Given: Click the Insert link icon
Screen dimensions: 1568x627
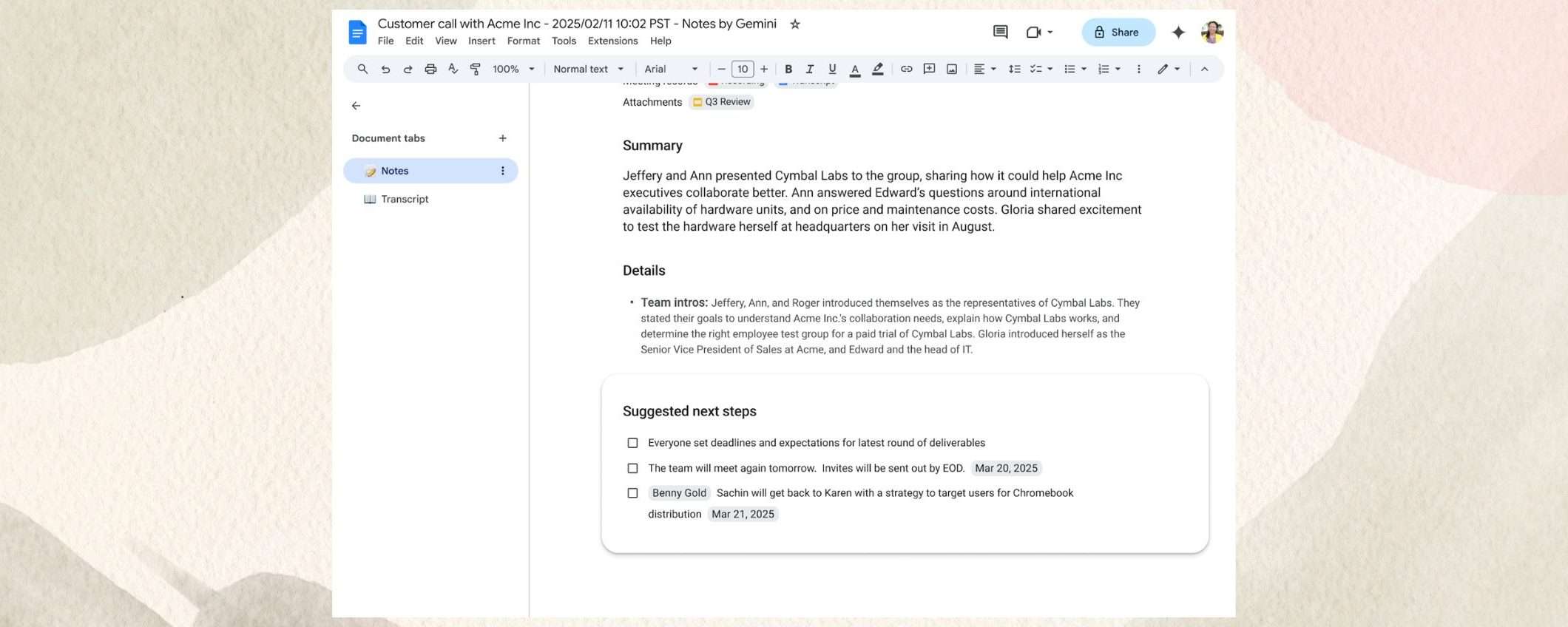Looking at the screenshot, I should pyautogui.click(x=906, y=70).
